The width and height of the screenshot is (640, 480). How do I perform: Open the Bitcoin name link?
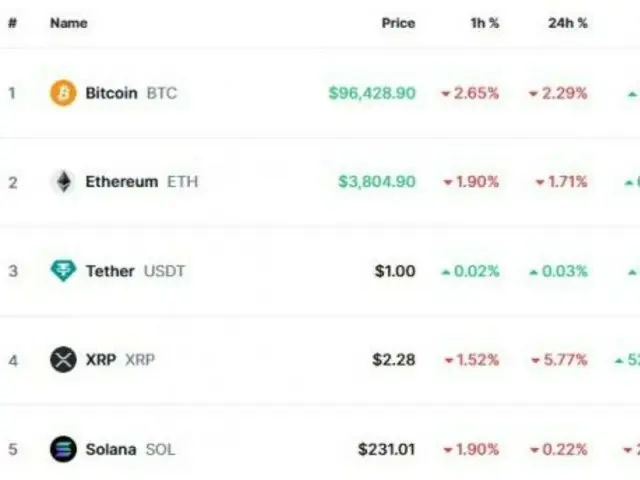click(111, 94)
